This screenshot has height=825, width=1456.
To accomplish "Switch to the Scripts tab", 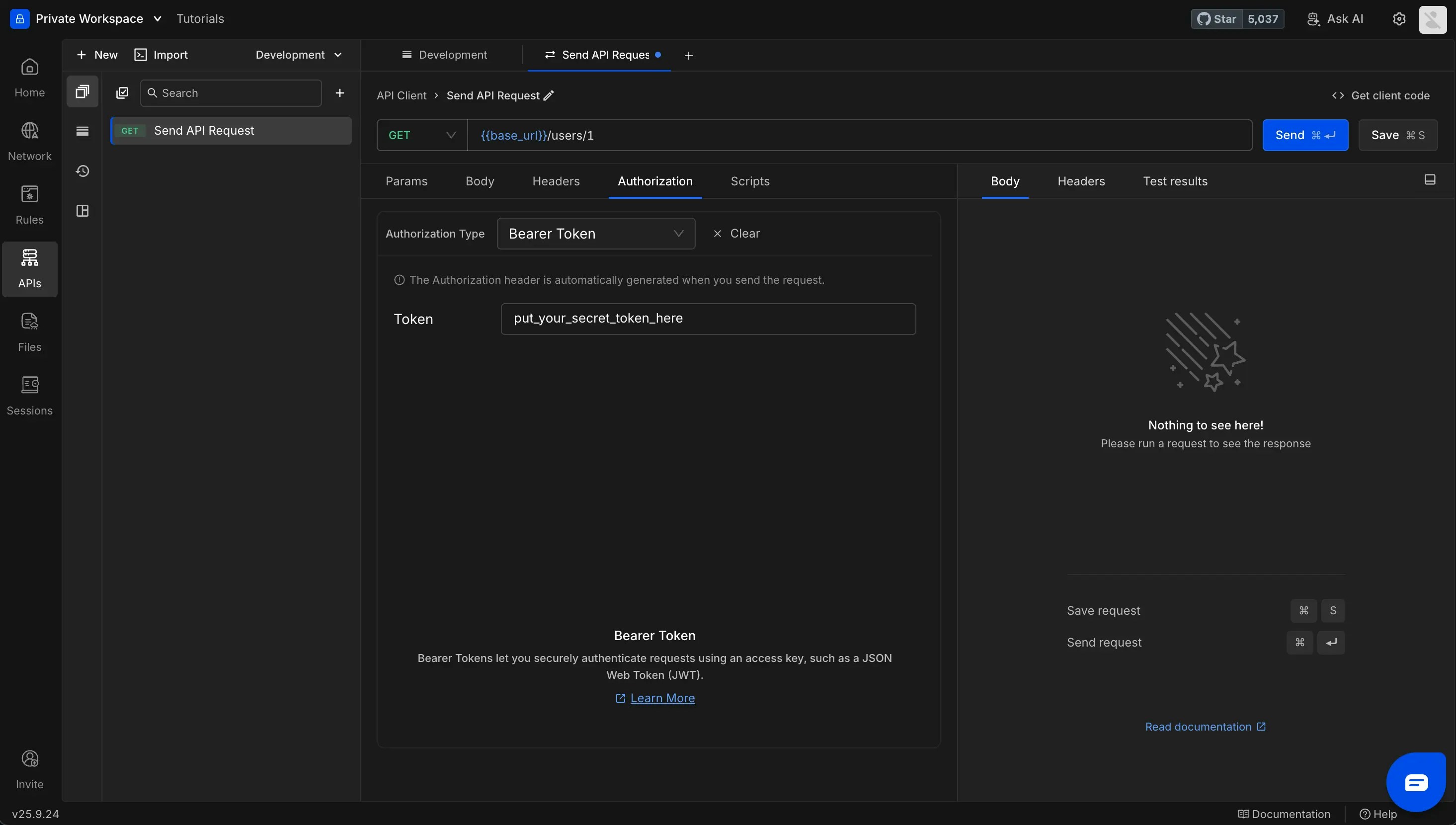I will click(749, 181).
